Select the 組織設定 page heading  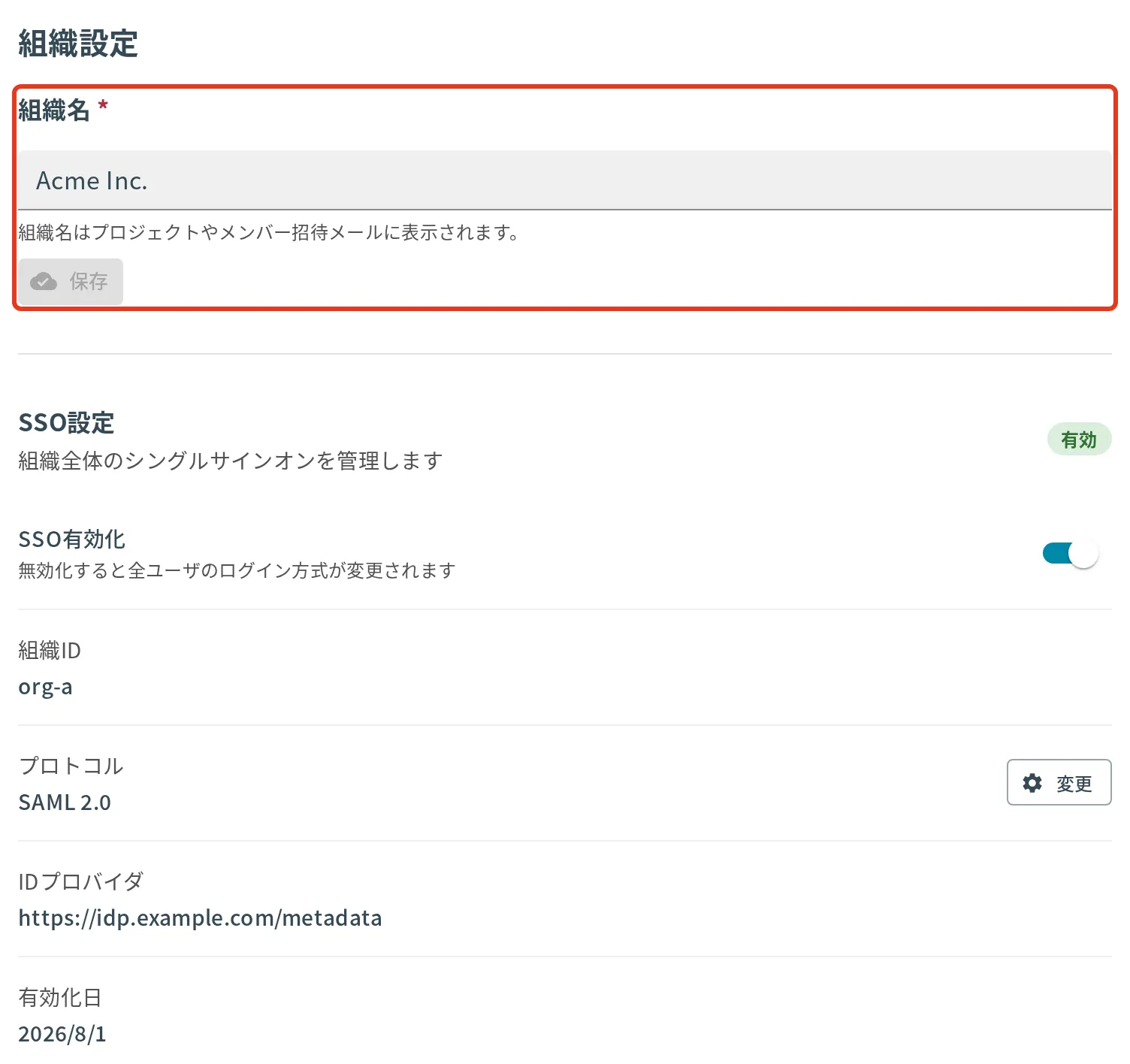tap(78, 44)
